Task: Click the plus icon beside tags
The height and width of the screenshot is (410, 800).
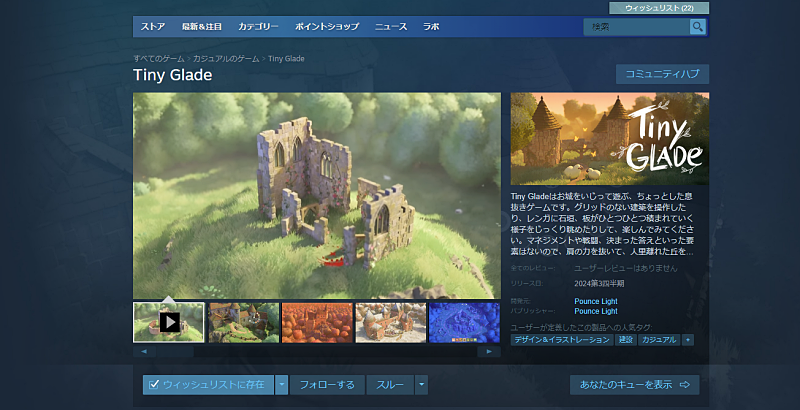Action: coord(687,340)
